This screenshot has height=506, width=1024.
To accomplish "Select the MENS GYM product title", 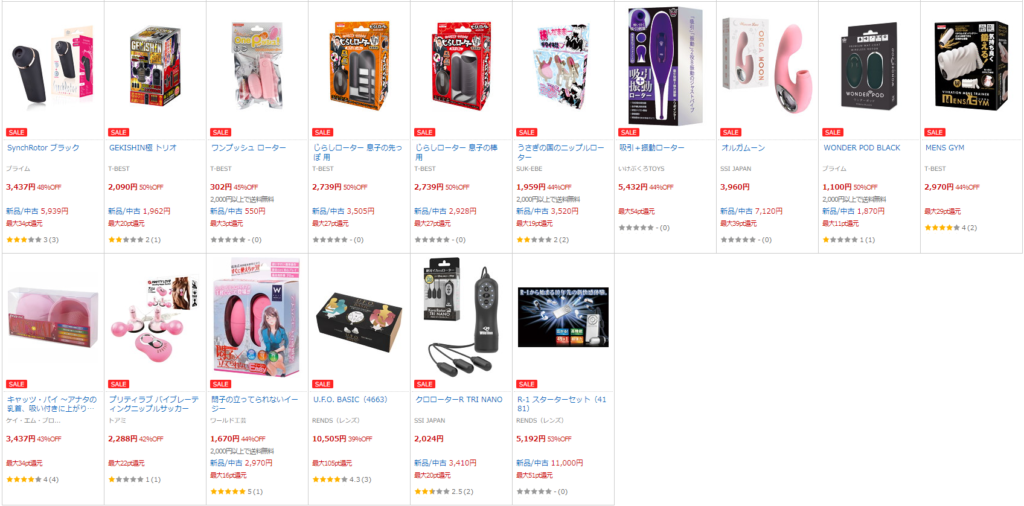I will 944,148.
